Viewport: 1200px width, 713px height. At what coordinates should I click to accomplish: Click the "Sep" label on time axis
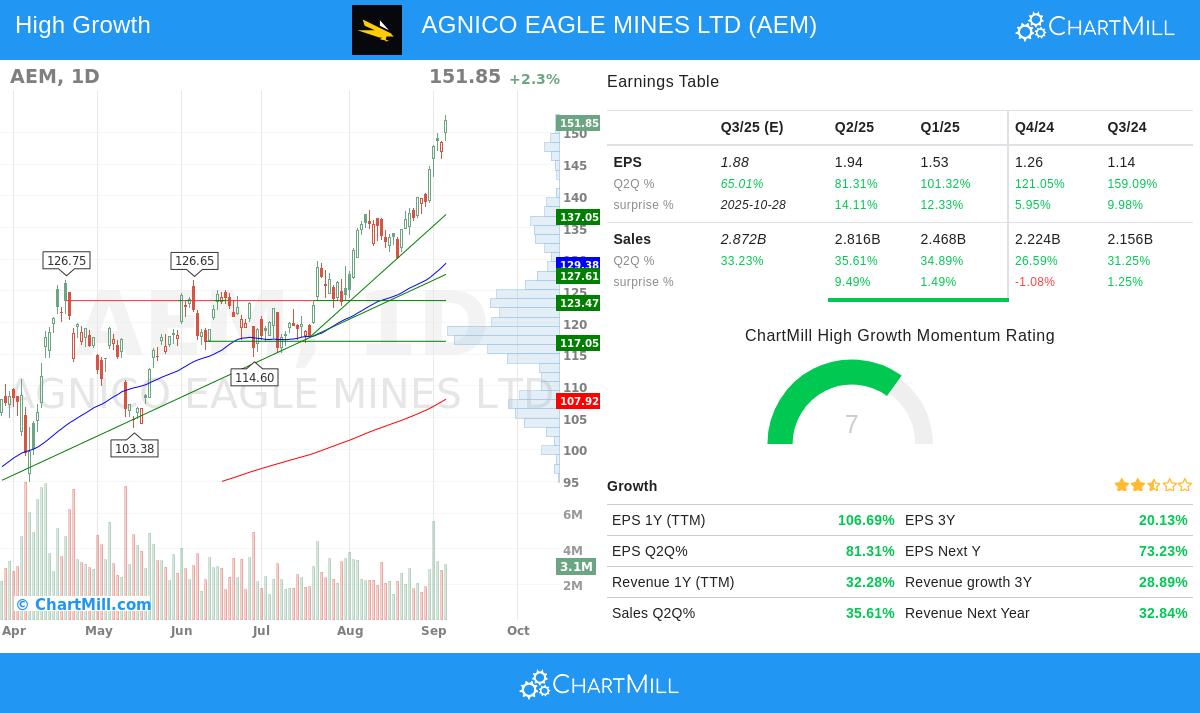click(x=434, y=631)
